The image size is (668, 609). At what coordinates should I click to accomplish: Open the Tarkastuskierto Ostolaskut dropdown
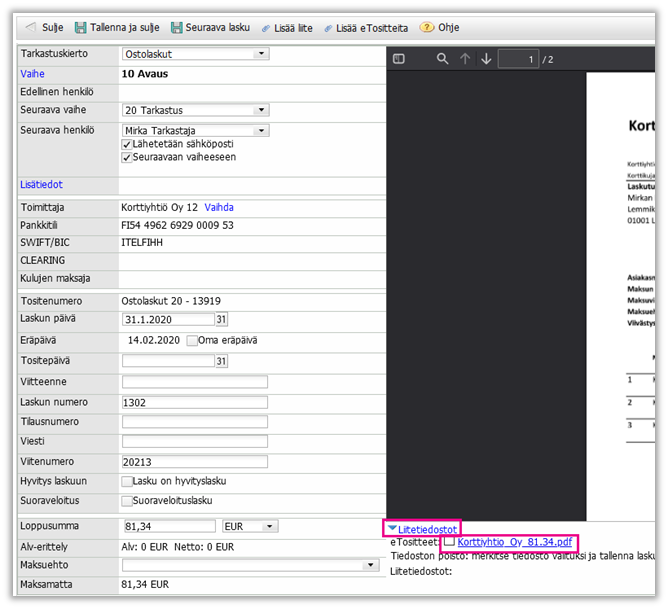pos(196,54)
